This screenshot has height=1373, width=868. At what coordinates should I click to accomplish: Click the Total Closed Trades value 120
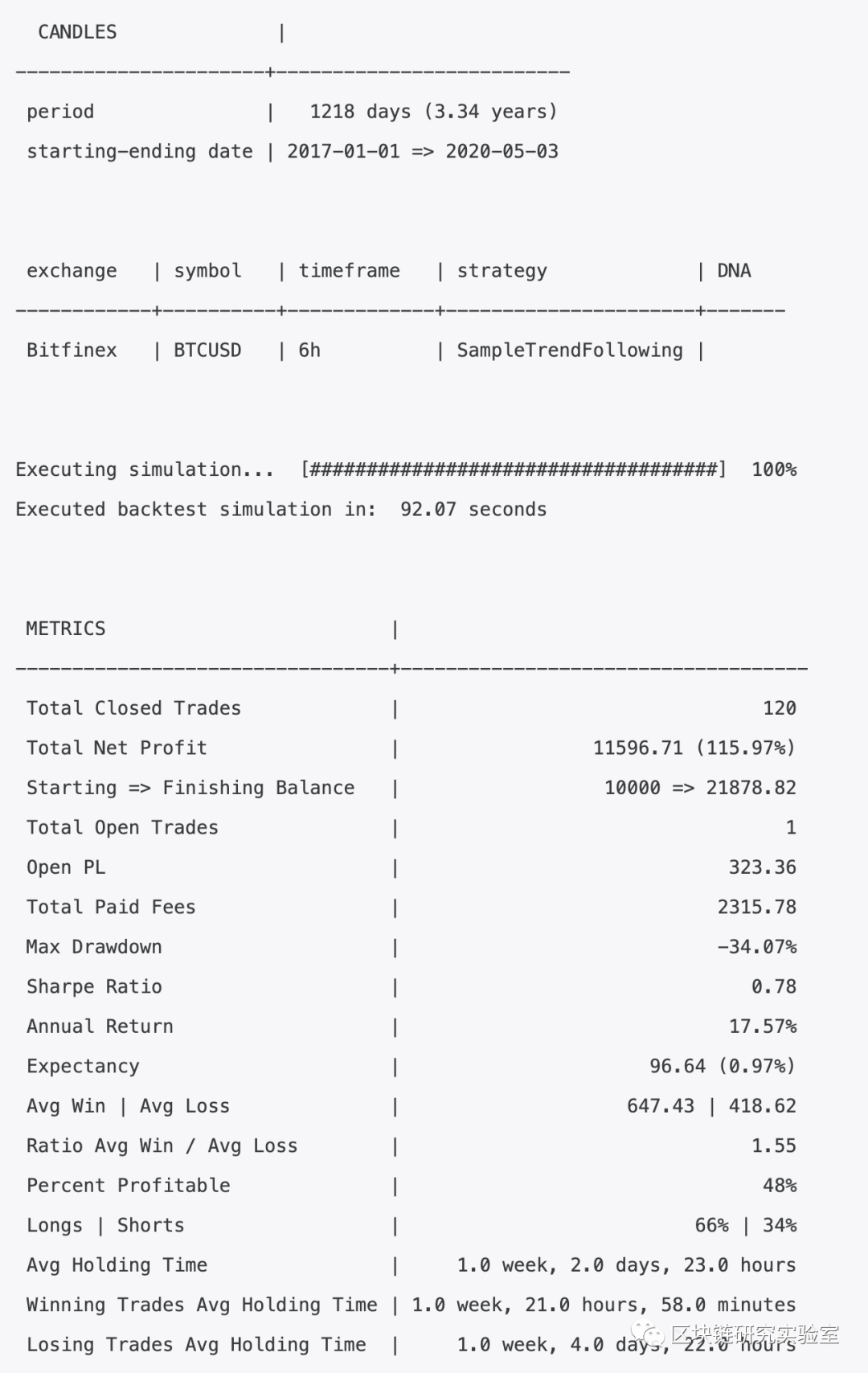pyautogui.click(x=779, y=708)
